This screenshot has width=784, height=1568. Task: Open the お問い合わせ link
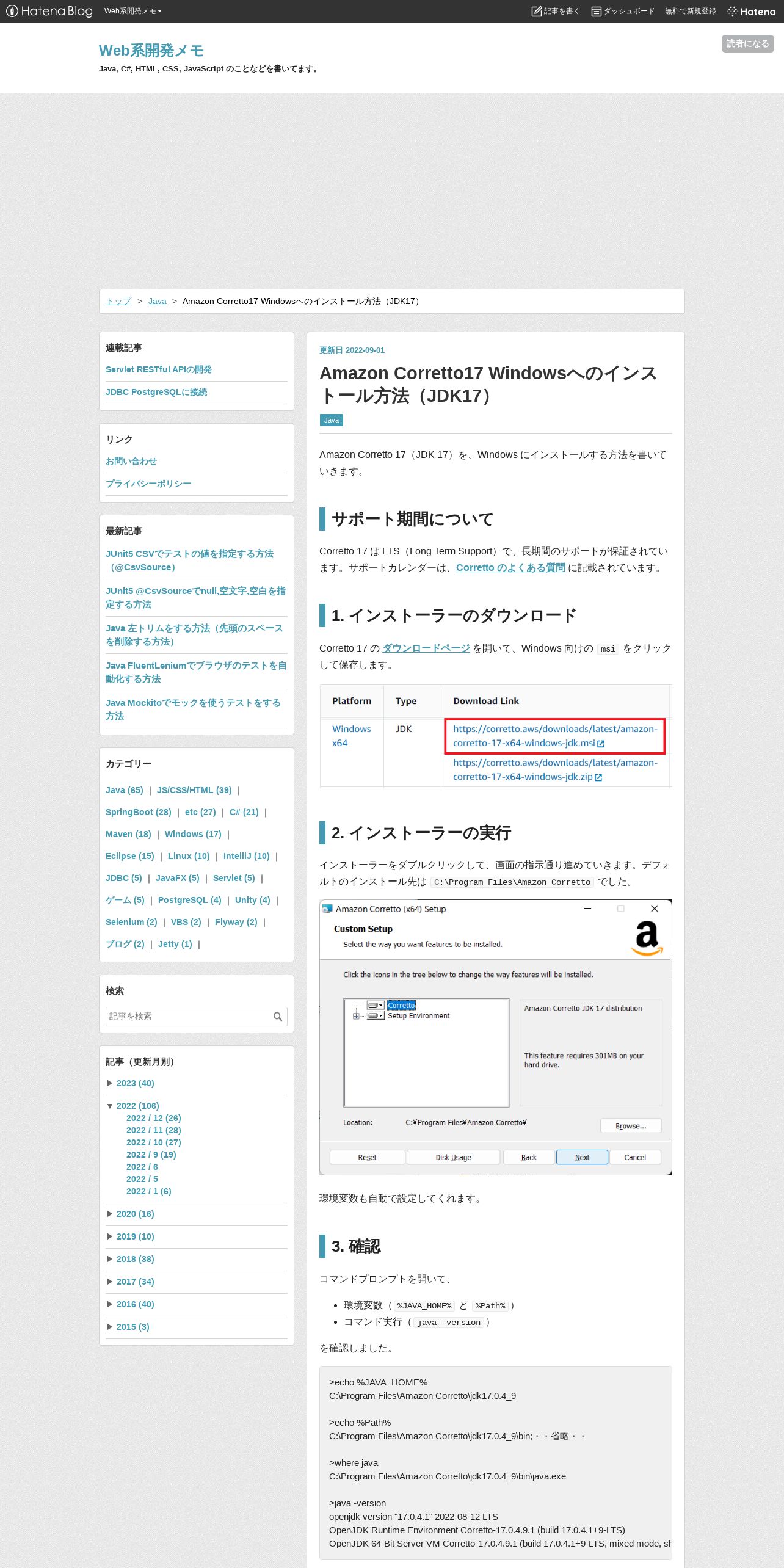(131, 461)
